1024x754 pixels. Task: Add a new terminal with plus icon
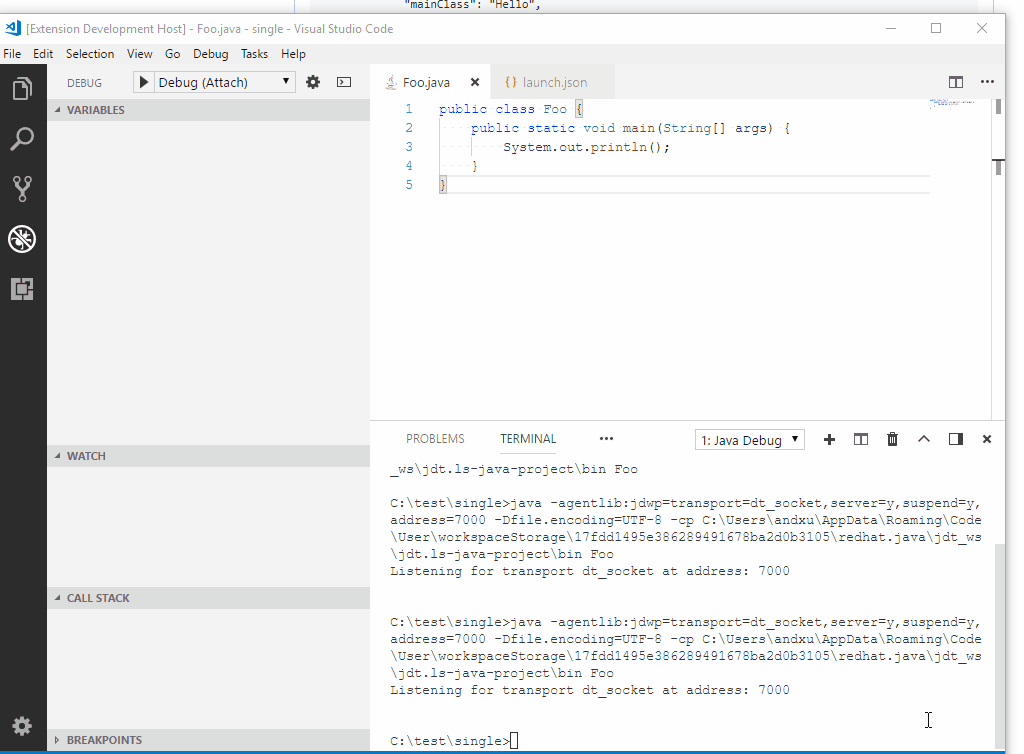point(829,439)
